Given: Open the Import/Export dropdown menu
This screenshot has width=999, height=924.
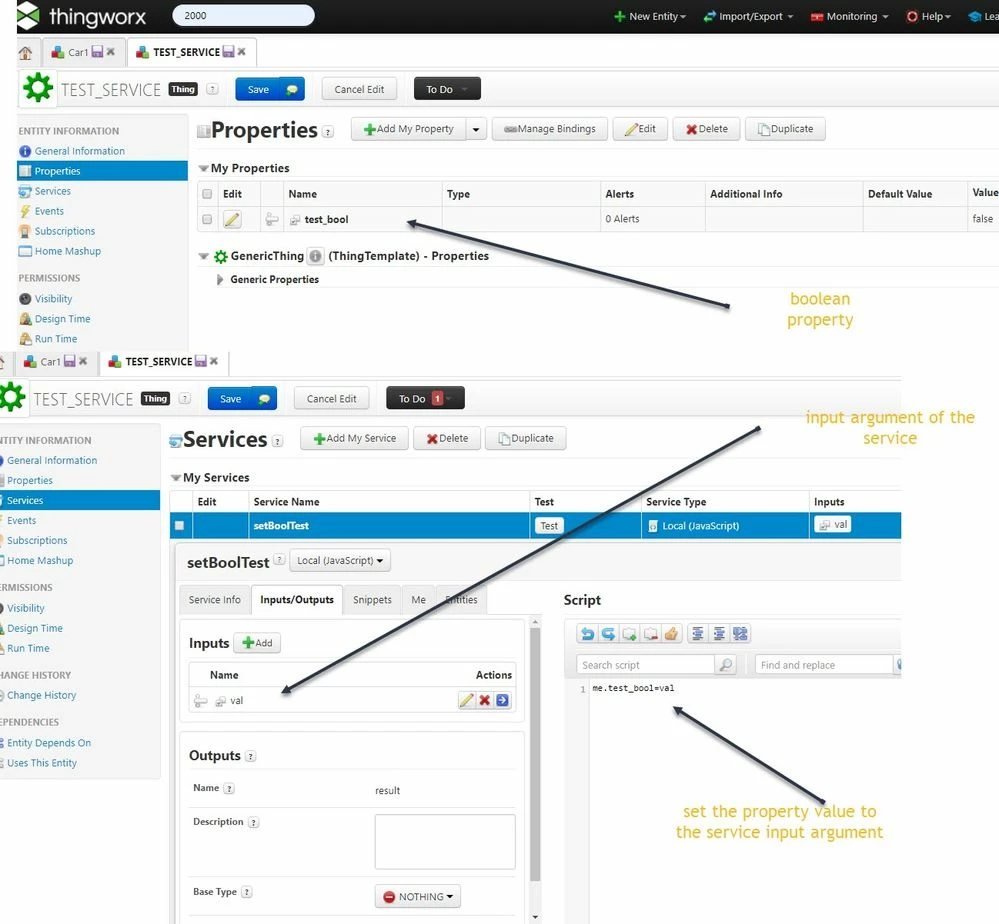Looking at the screenshot, I should (748, 17).
